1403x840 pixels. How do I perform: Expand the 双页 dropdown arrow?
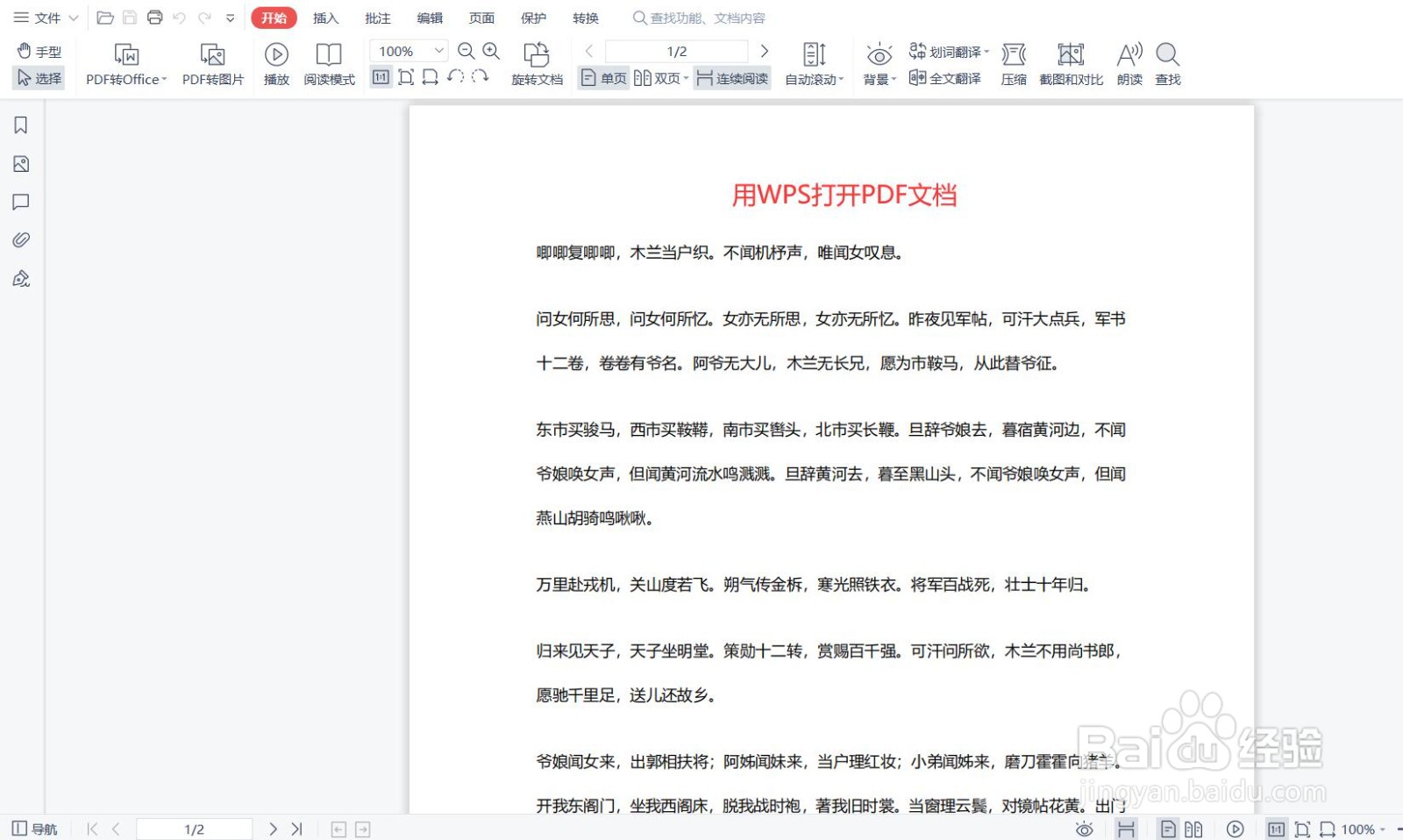[686, 78]
